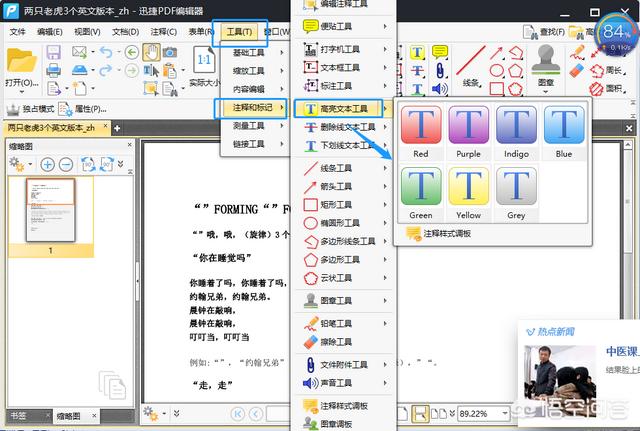Choose 便贴工具 sticky note item
The image size is (640, 431).
point(344,27)
